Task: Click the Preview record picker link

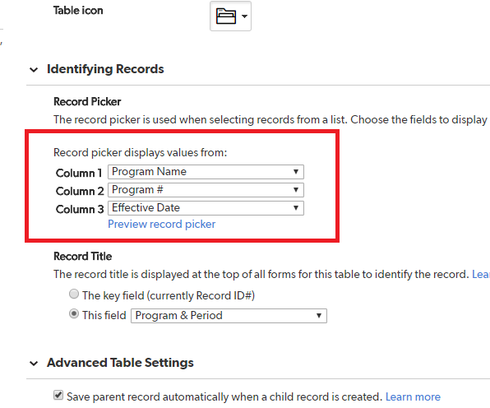Action: coord(161,224)
